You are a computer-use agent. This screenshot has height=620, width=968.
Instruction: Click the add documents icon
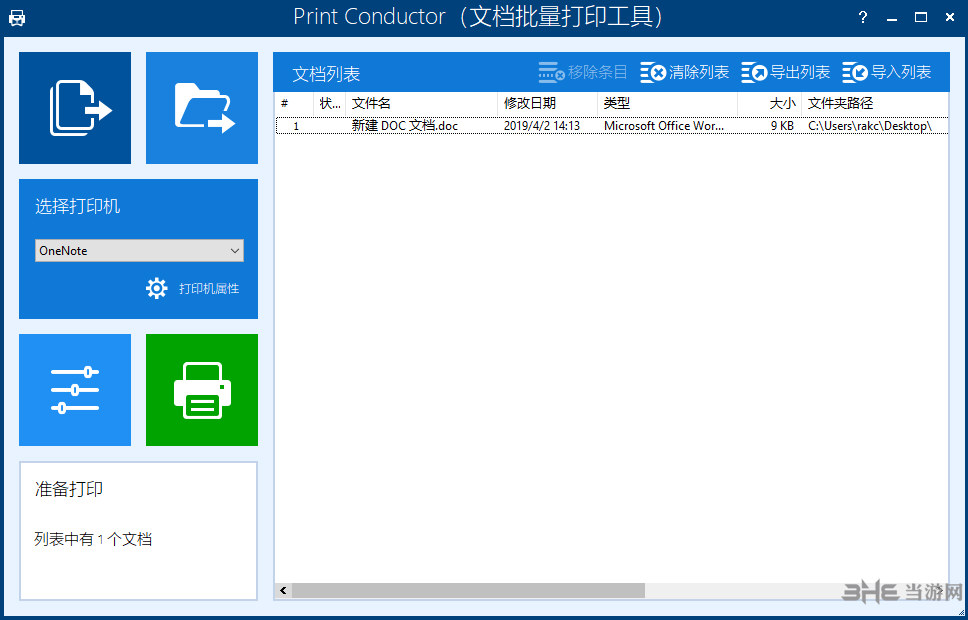(x=74, y=107)
